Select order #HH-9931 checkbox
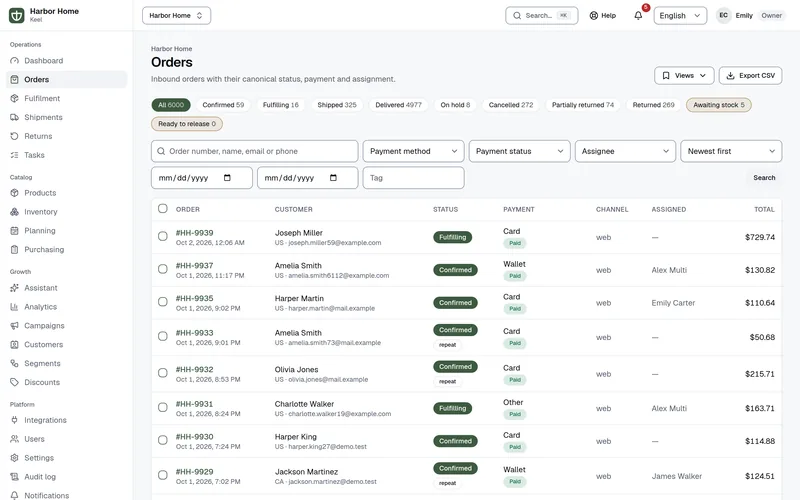800x500 pixels. 163,407
